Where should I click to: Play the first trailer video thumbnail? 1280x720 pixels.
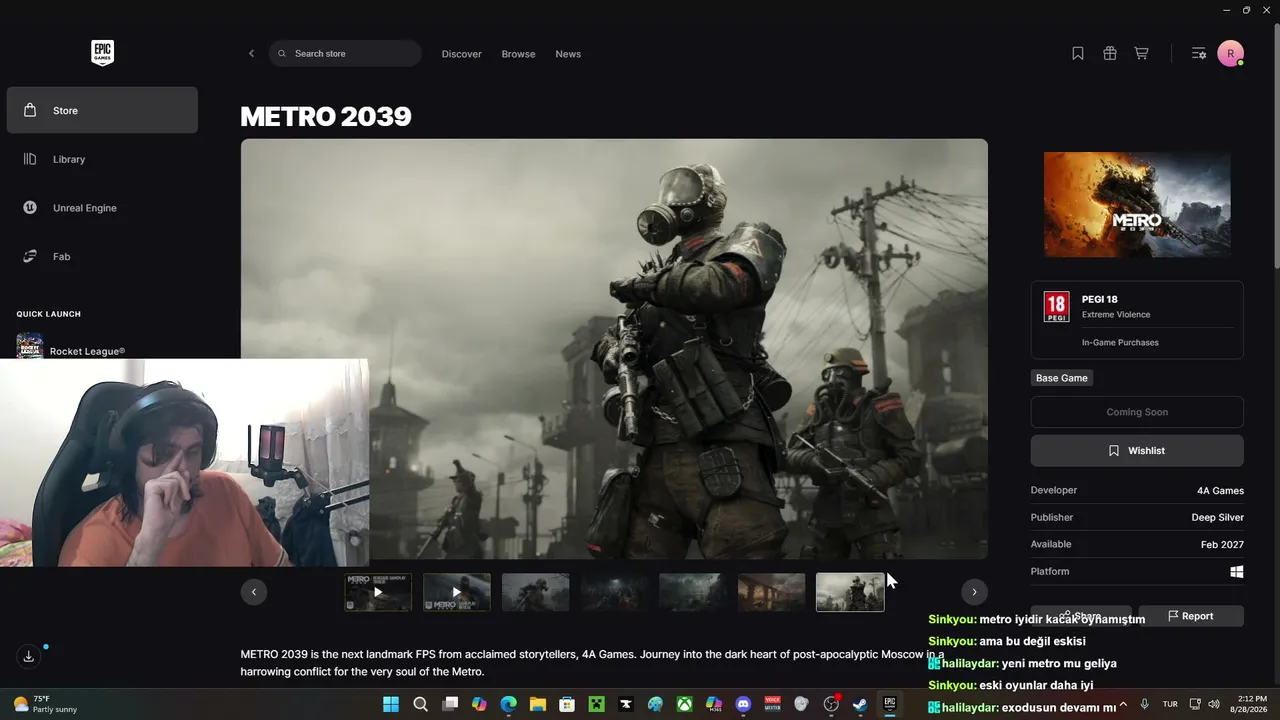[378, 592]
